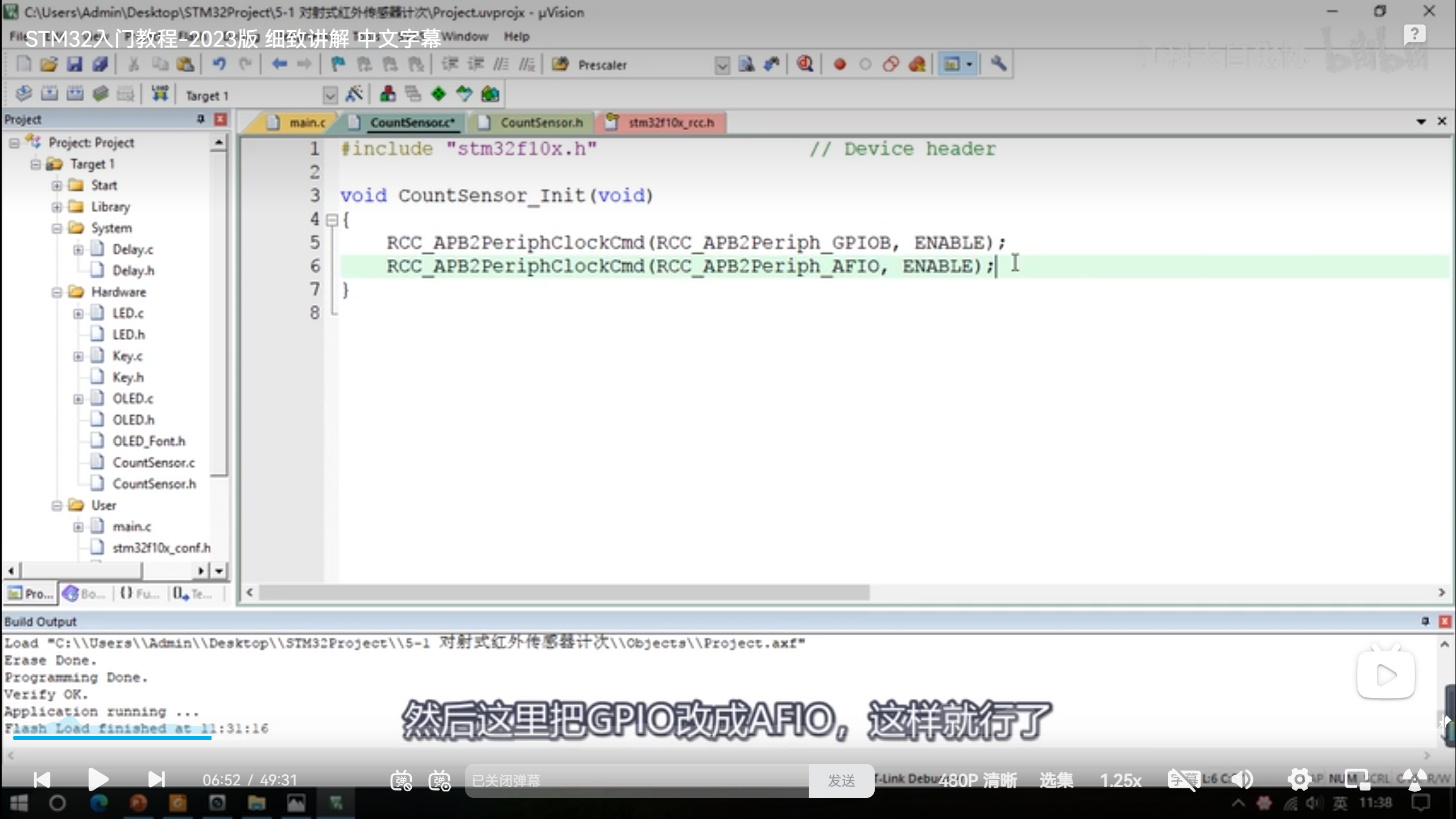Click the 发送 send button
Viewport: 1456px width, 819px height.
pyautogui.click(x=841, y=780)
